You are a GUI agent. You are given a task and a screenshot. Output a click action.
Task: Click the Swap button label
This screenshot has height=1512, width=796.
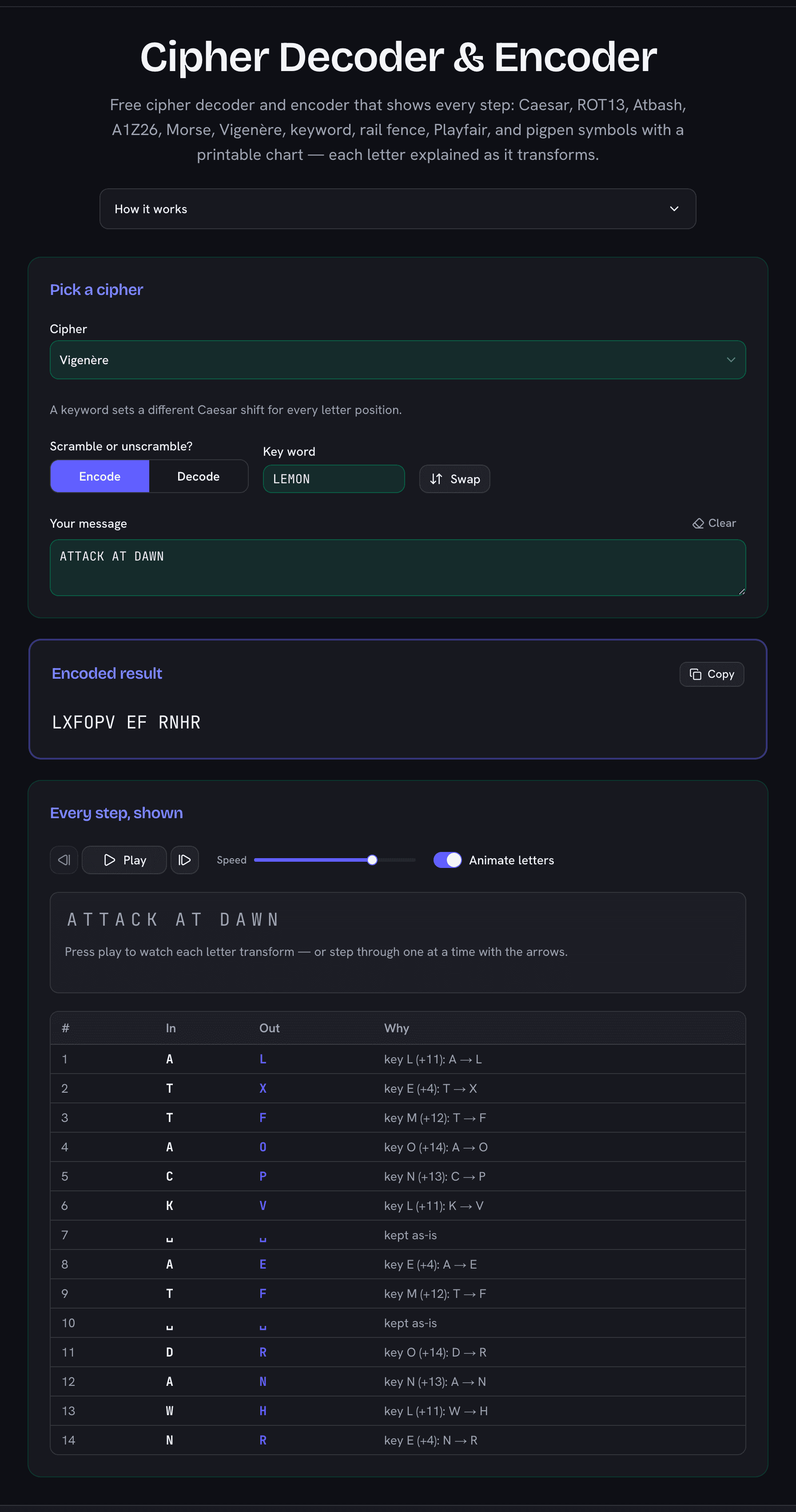[465, 479]
